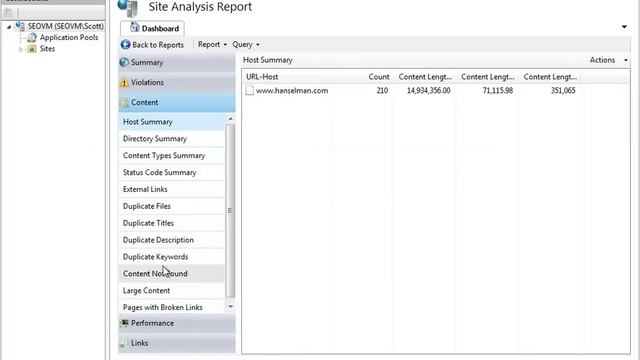Viewport: 640px width, 360px height.
Task: Open the Query dropdown menu
Action: [246, 44]
